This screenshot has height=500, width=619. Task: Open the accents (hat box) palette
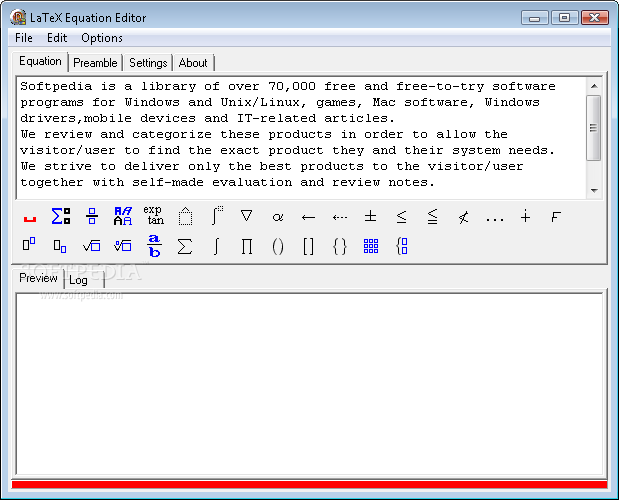point(185,216)
